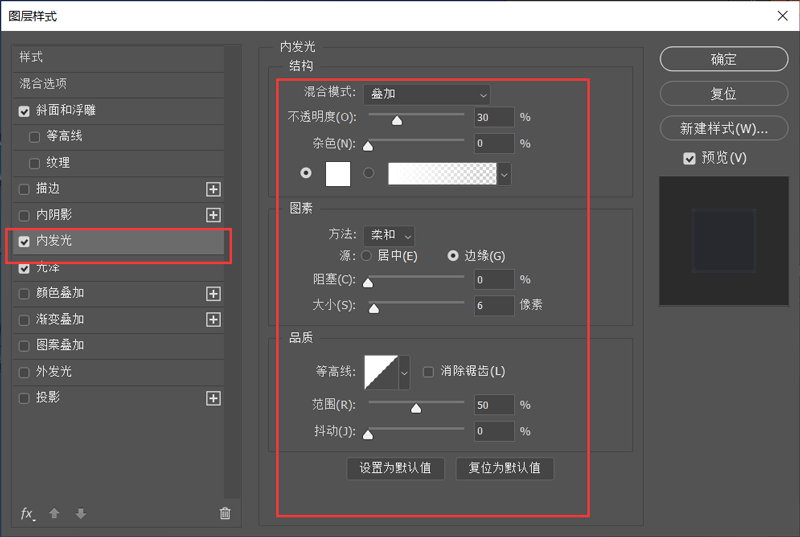Click the move effect up arrow icon
This screenshot has width=800, height=537.
click(x=55, y=513)
